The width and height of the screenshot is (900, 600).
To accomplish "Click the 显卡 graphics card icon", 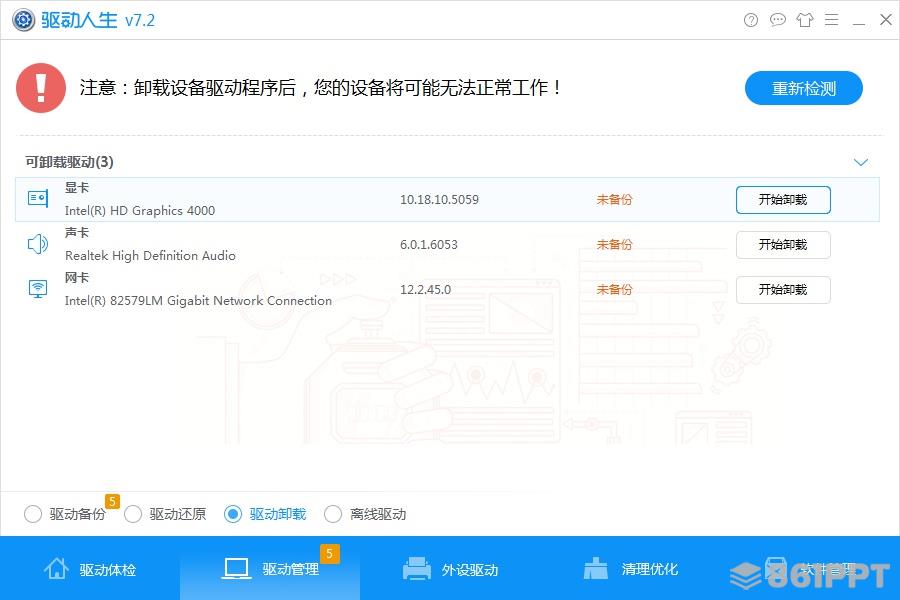I will [x=38, y=199].
